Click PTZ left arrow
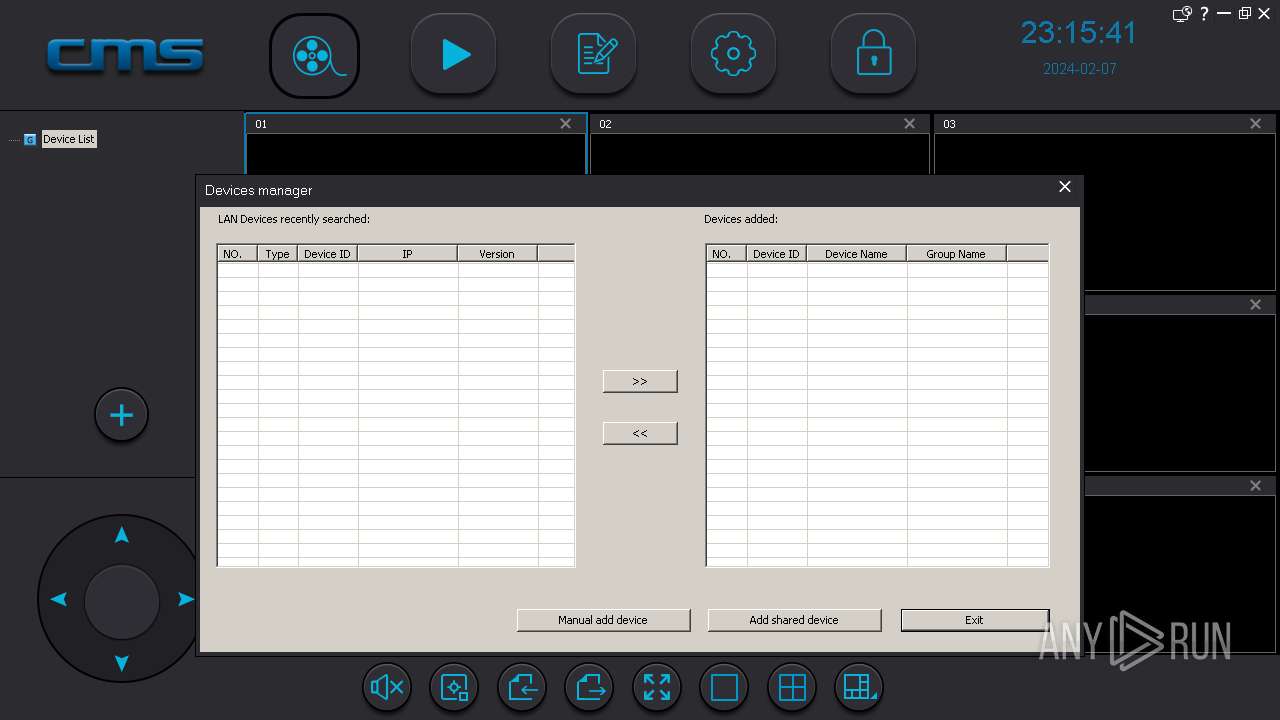 (59, 599)
